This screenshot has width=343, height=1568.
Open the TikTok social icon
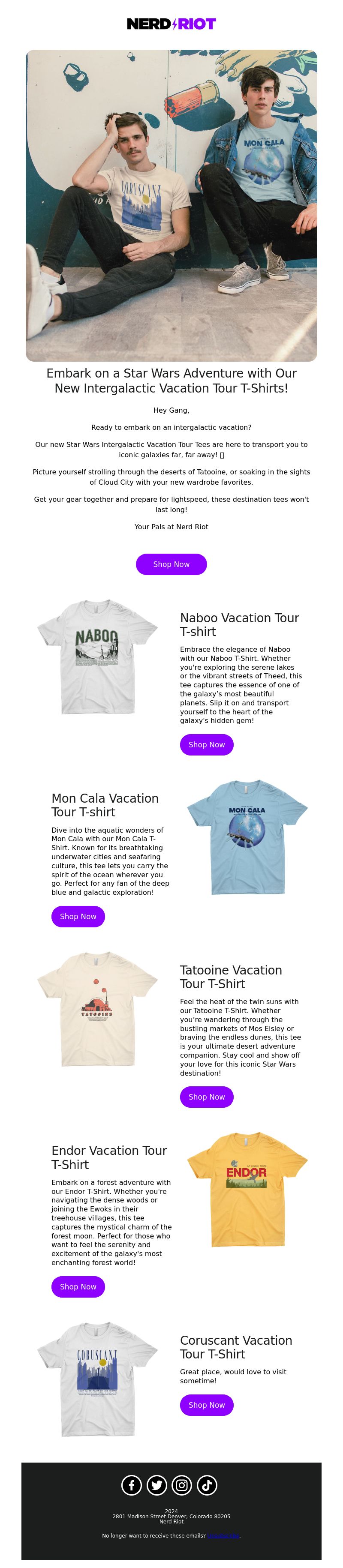[207, 1484]
